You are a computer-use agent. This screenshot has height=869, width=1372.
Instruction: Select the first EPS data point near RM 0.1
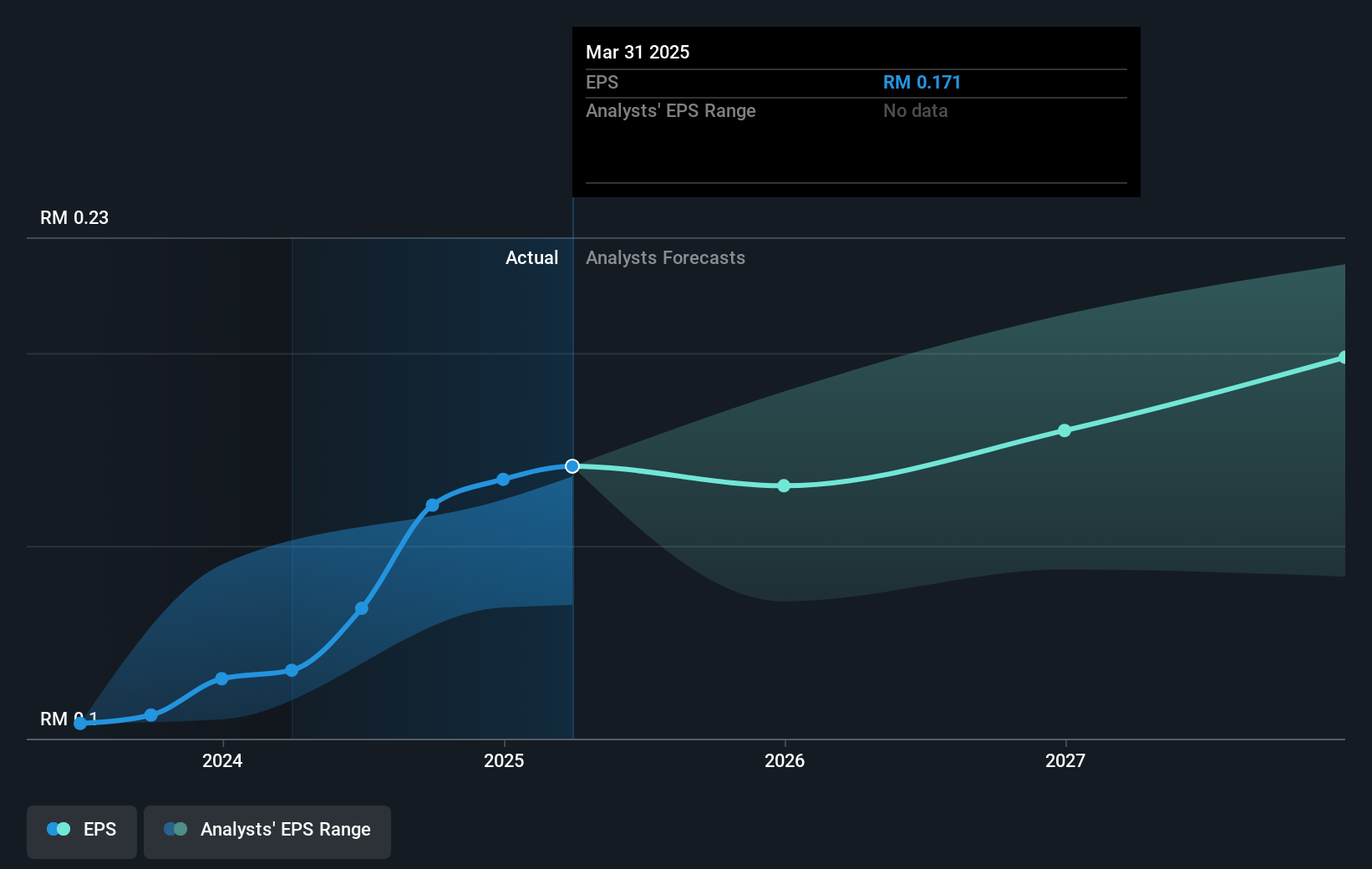tap(80, 724)
